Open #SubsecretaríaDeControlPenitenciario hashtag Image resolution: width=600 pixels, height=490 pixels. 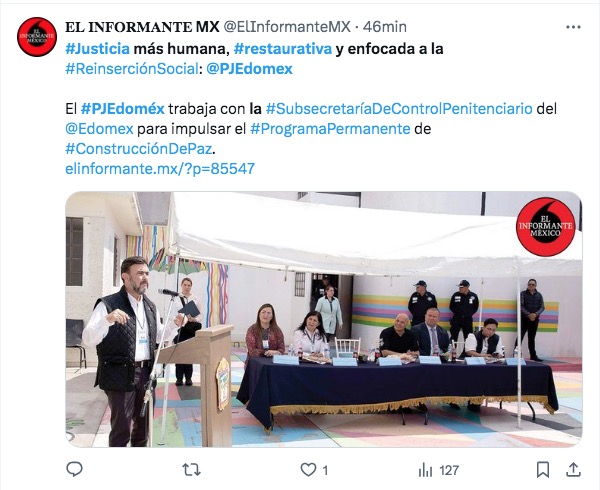[399, 109]
